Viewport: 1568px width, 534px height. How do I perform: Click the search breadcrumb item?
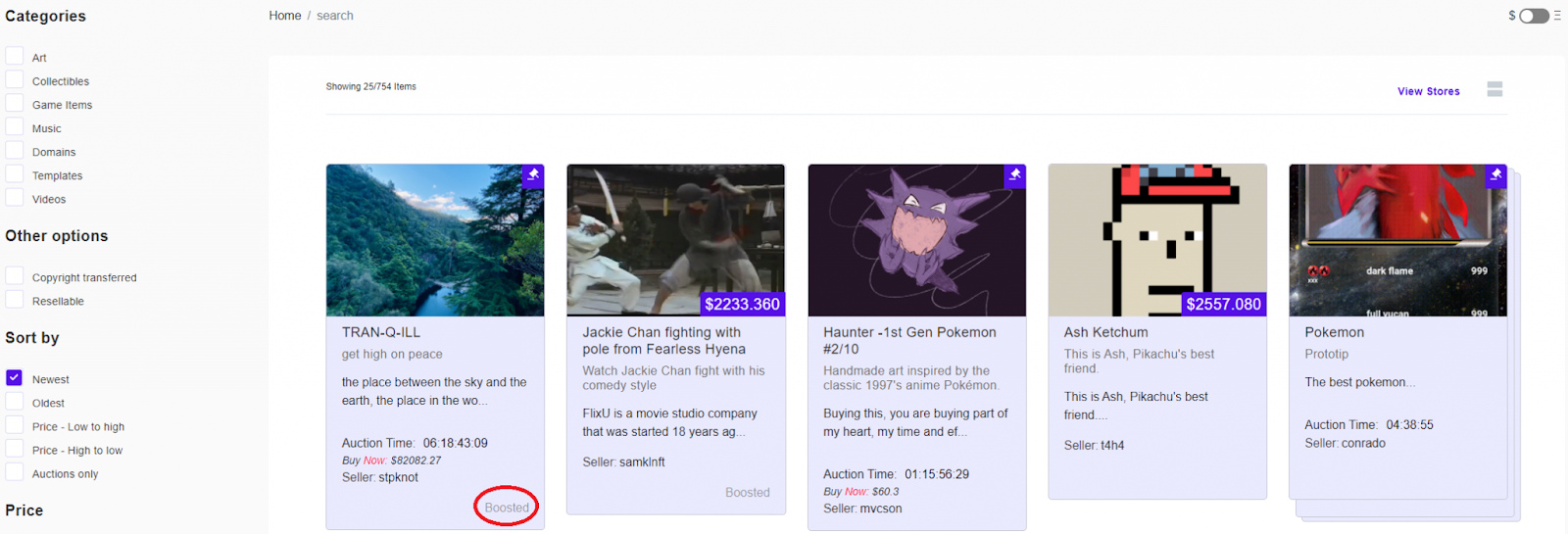click(x=335, y=16)
